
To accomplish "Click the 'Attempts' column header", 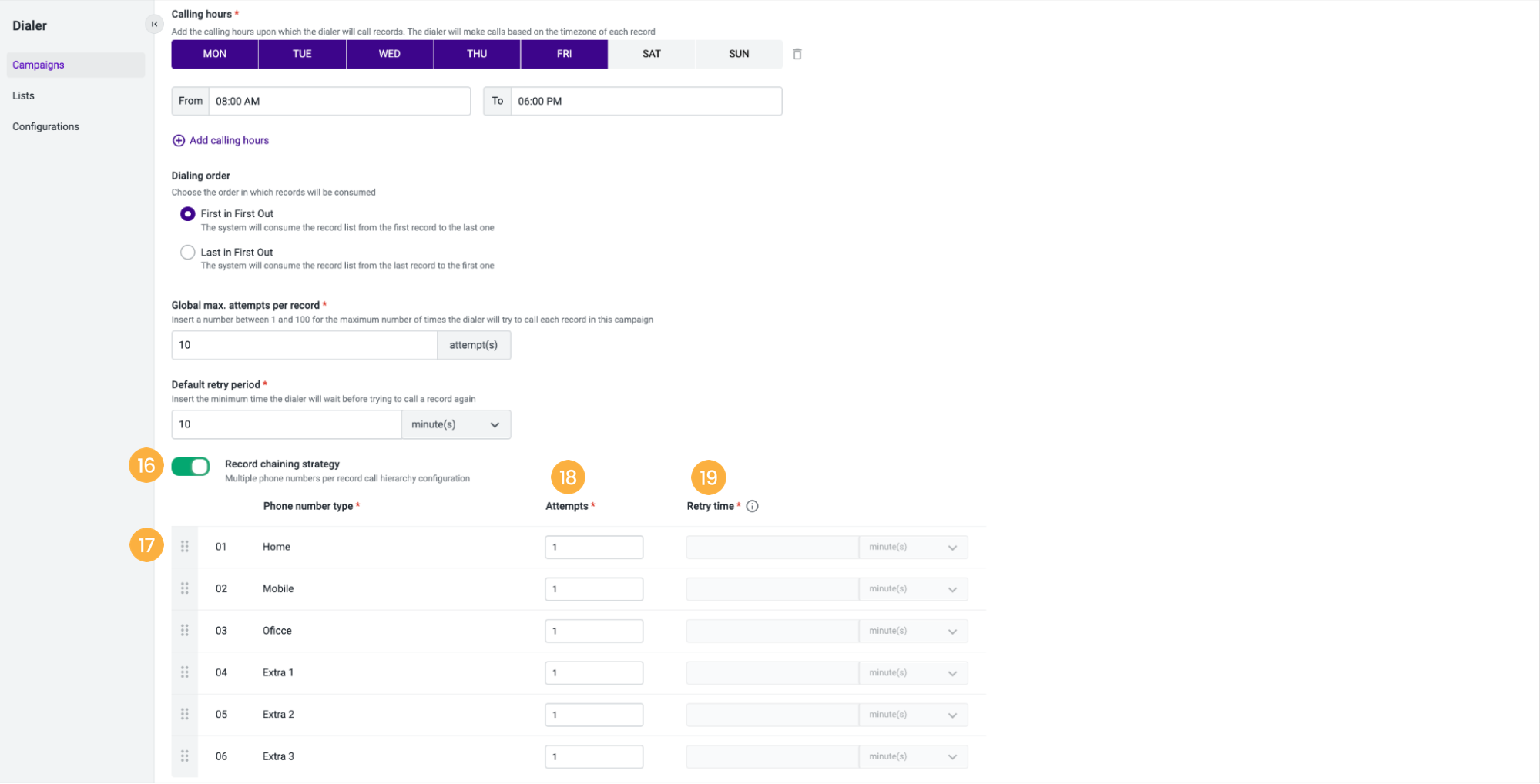I will tap(567, 506).
